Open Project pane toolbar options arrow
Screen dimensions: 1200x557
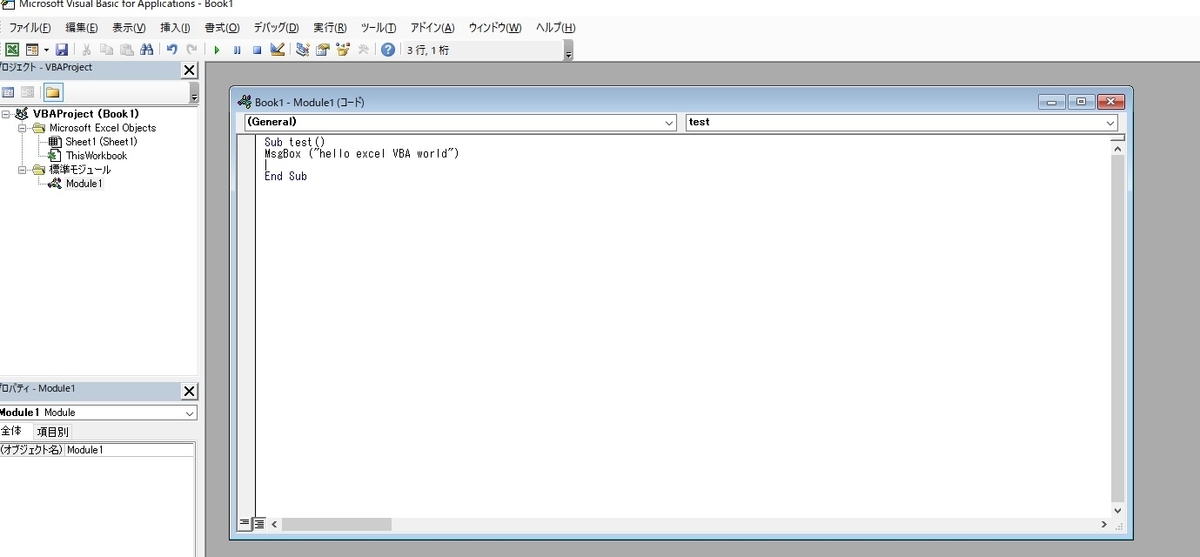194,93
